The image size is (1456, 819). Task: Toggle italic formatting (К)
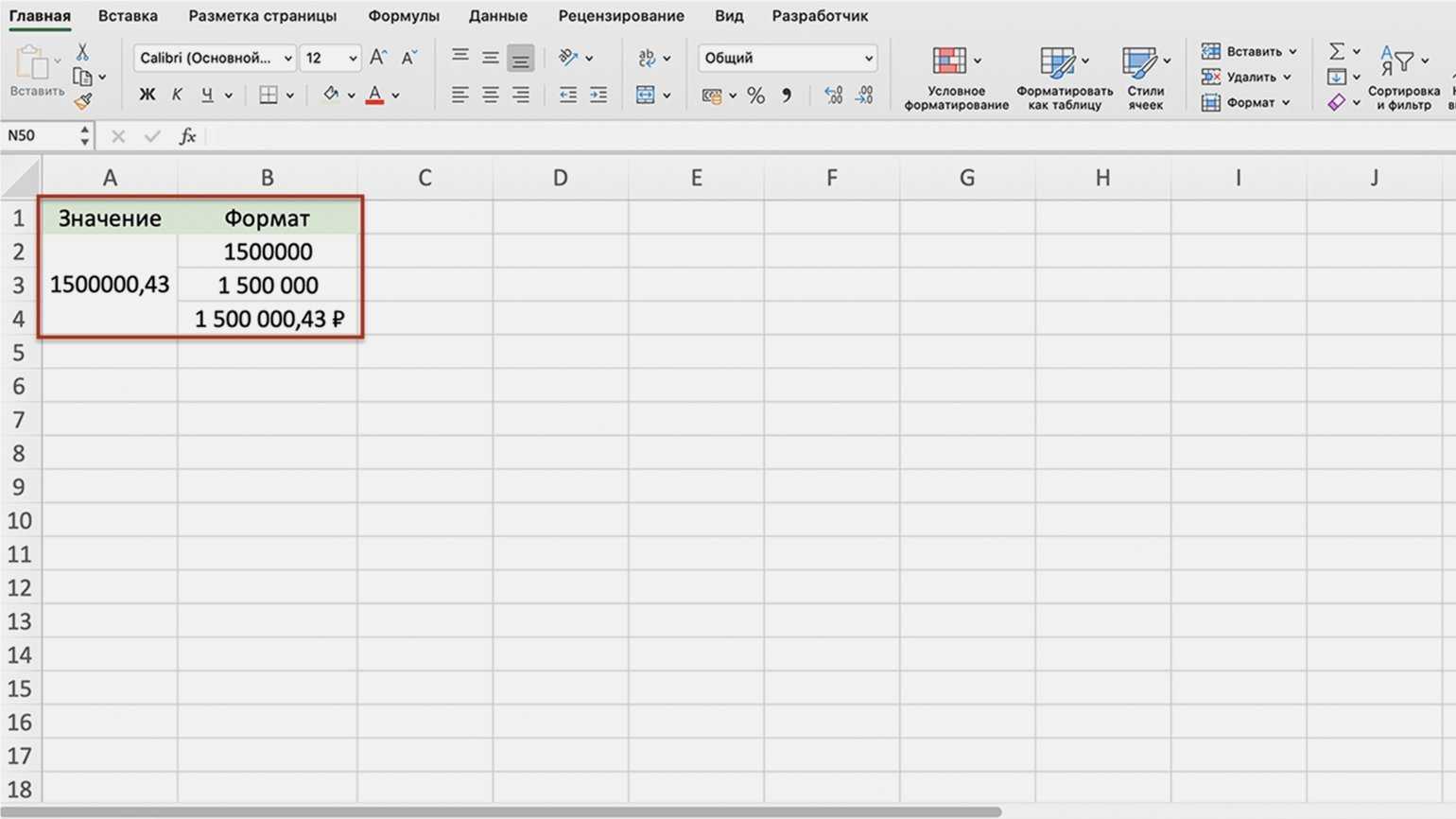click(177, 95)
